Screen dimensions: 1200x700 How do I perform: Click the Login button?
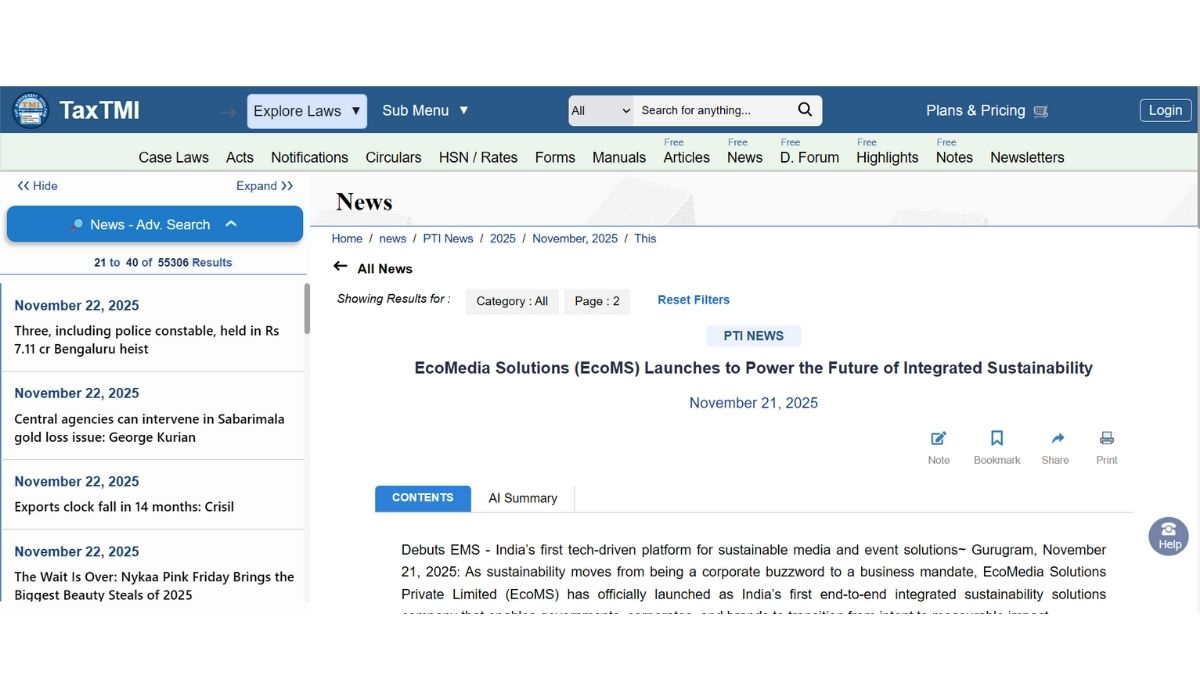[1165, 110]
